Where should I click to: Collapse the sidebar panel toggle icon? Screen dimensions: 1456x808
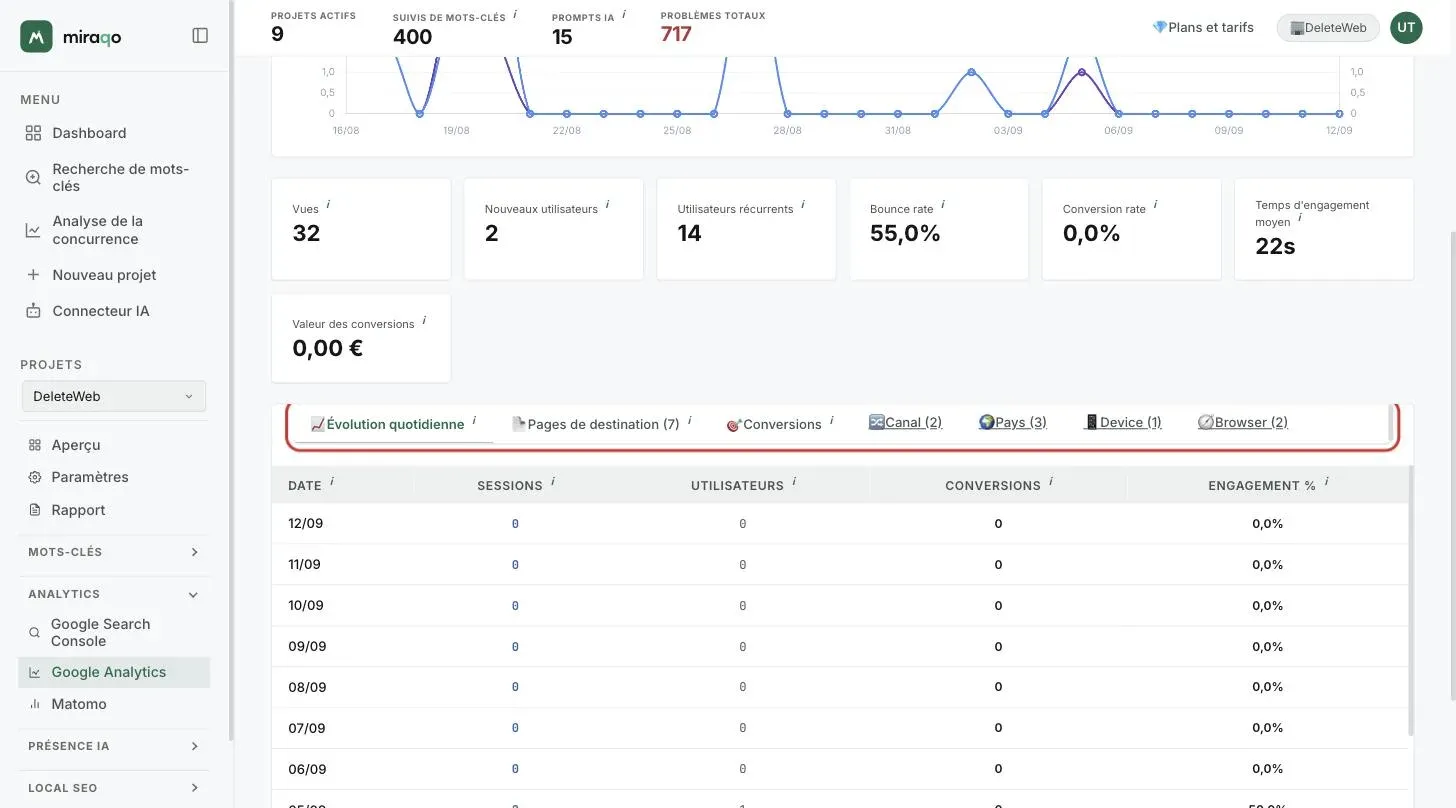200,36
